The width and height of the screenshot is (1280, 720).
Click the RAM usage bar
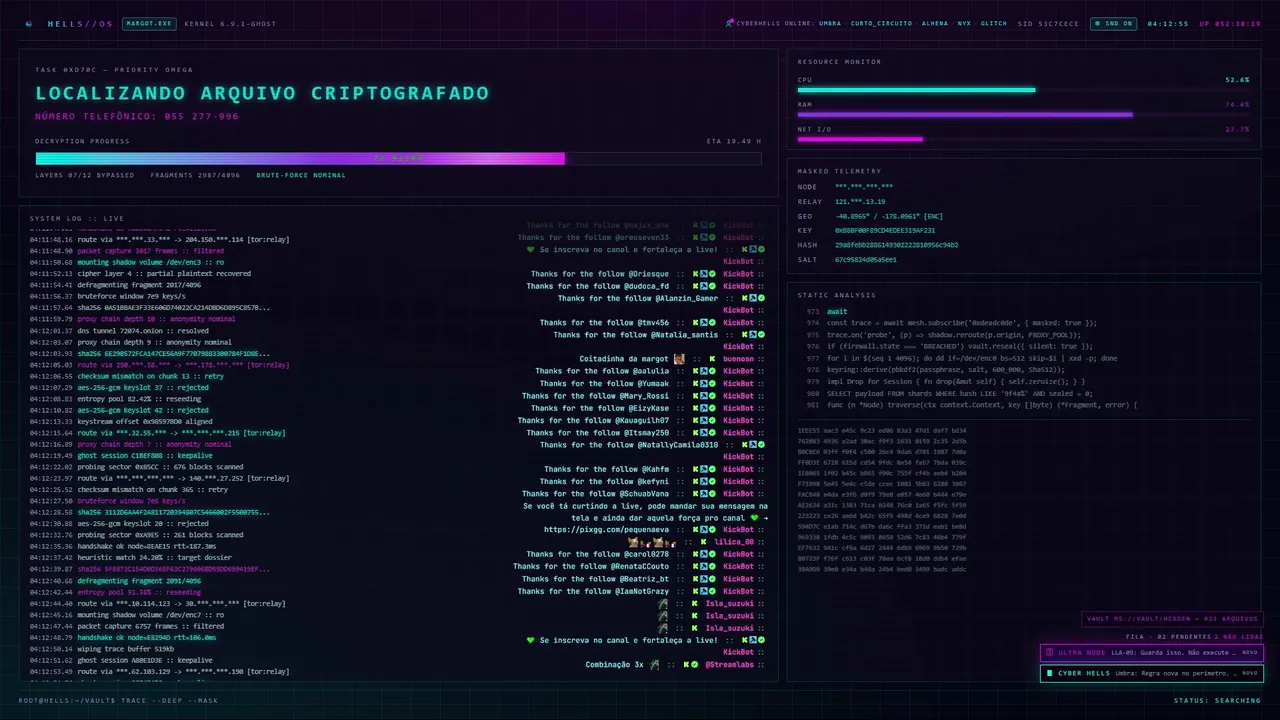coord(1023,114)
